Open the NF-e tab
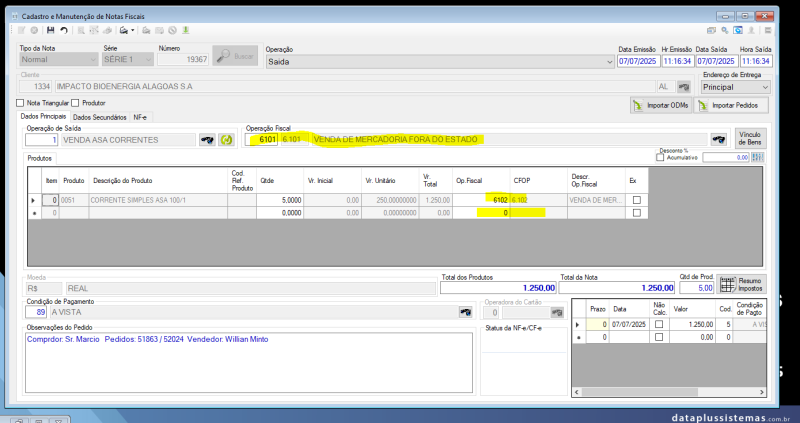The width and height of the screenshot is (800, 423). coord(140,117)
